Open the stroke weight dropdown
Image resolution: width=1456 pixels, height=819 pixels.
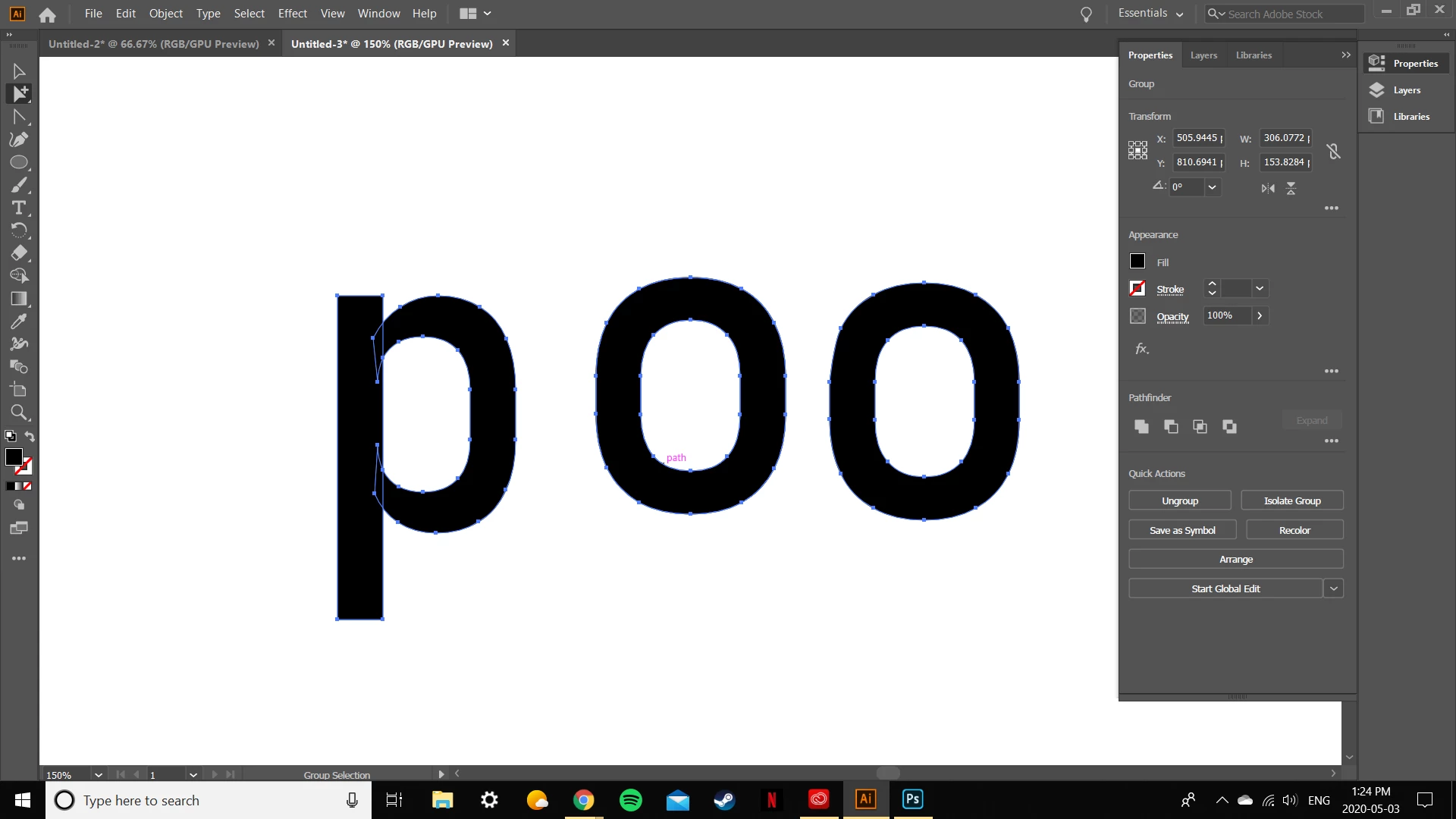point(1260,288)
